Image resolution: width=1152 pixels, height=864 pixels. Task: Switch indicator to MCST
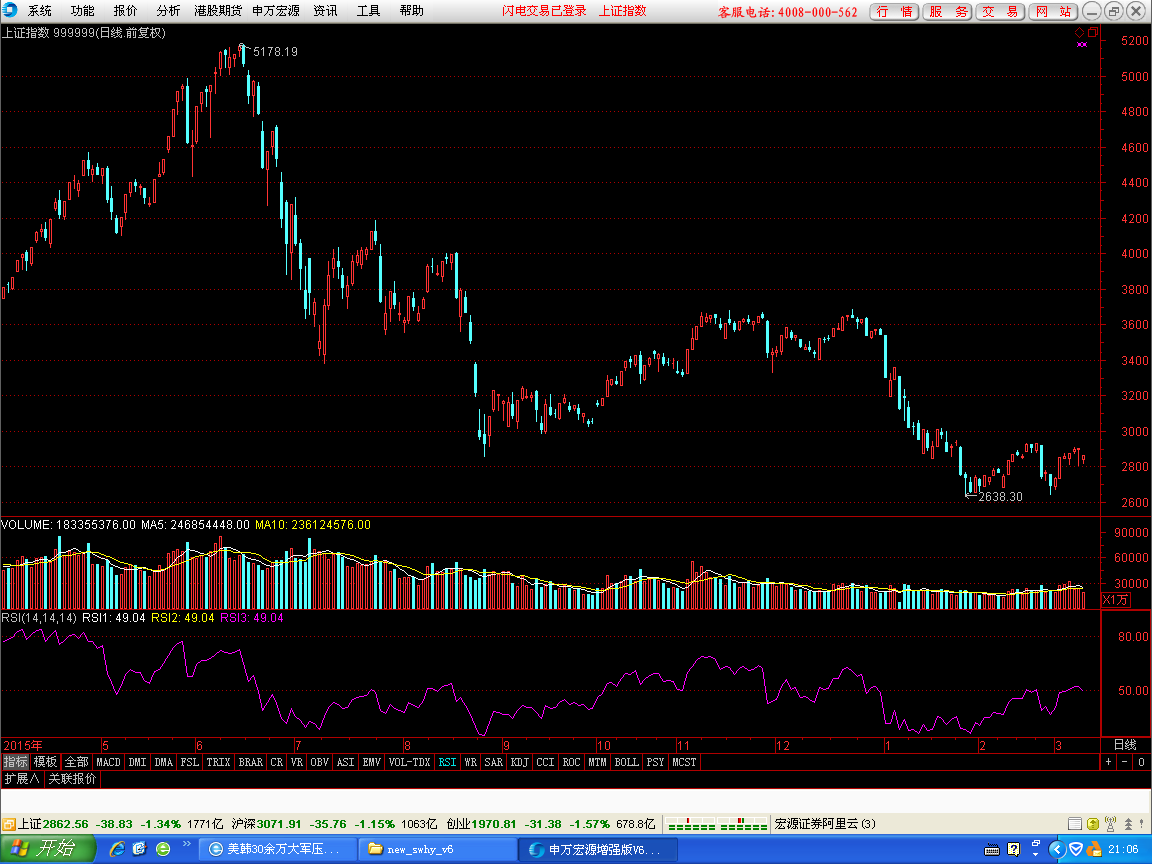[x=684, y=762]
